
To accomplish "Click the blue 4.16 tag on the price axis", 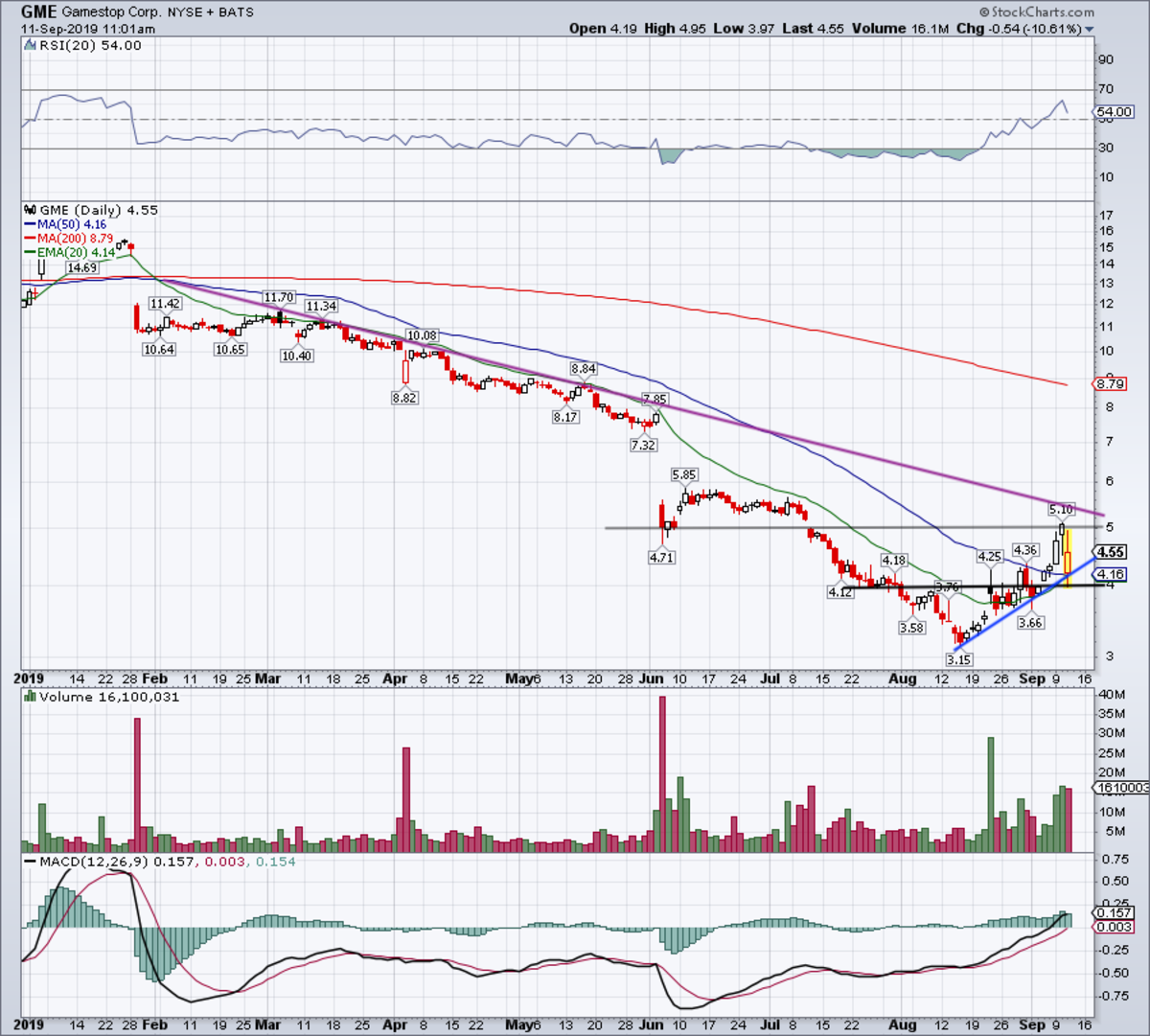I will (1111, 575).
